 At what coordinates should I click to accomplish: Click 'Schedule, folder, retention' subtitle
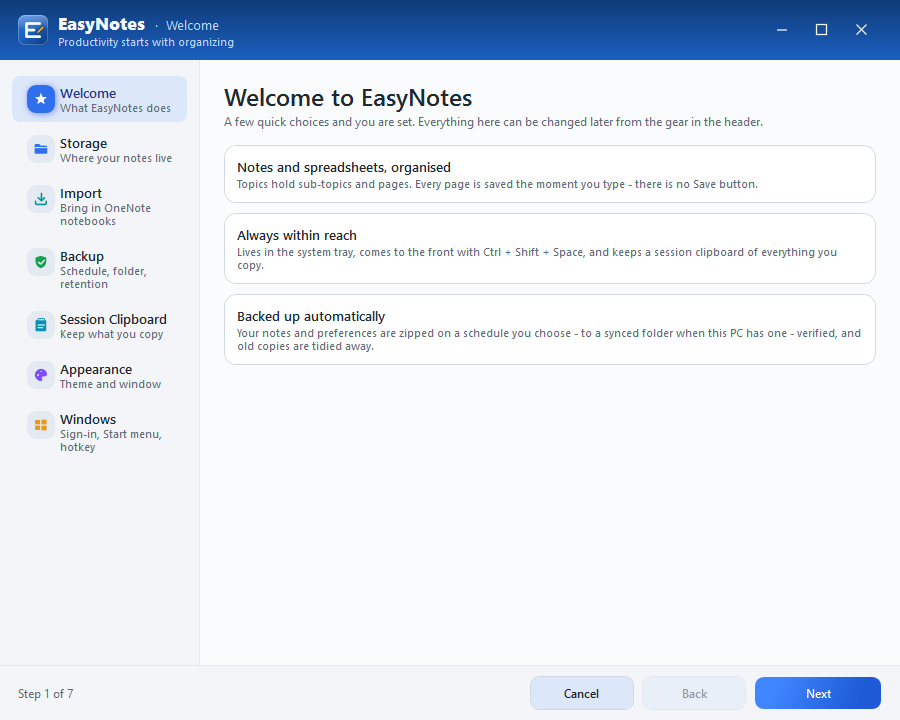pyautogui.click(x=103, y=278)
